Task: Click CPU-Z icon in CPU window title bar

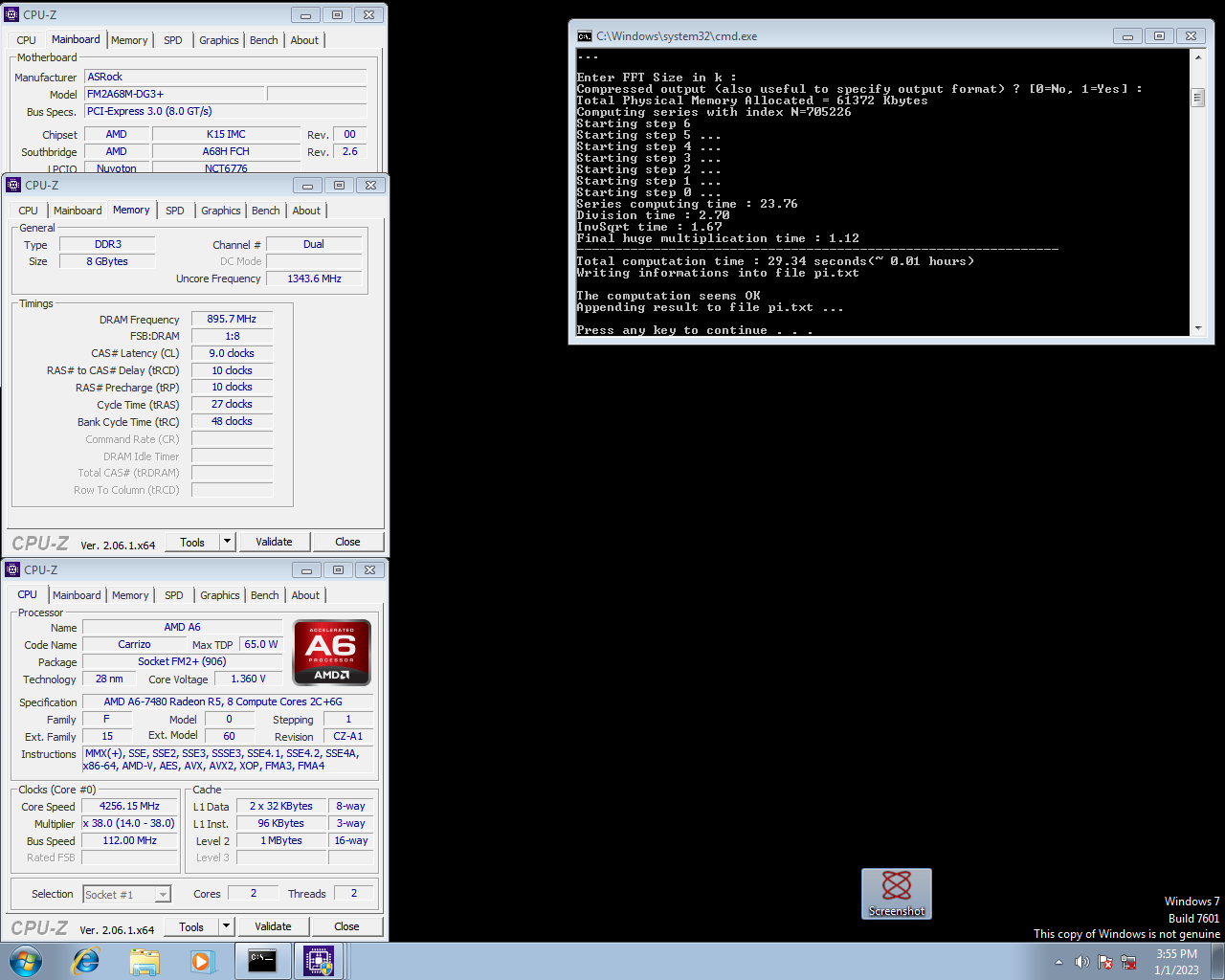Action: (12, 569)
